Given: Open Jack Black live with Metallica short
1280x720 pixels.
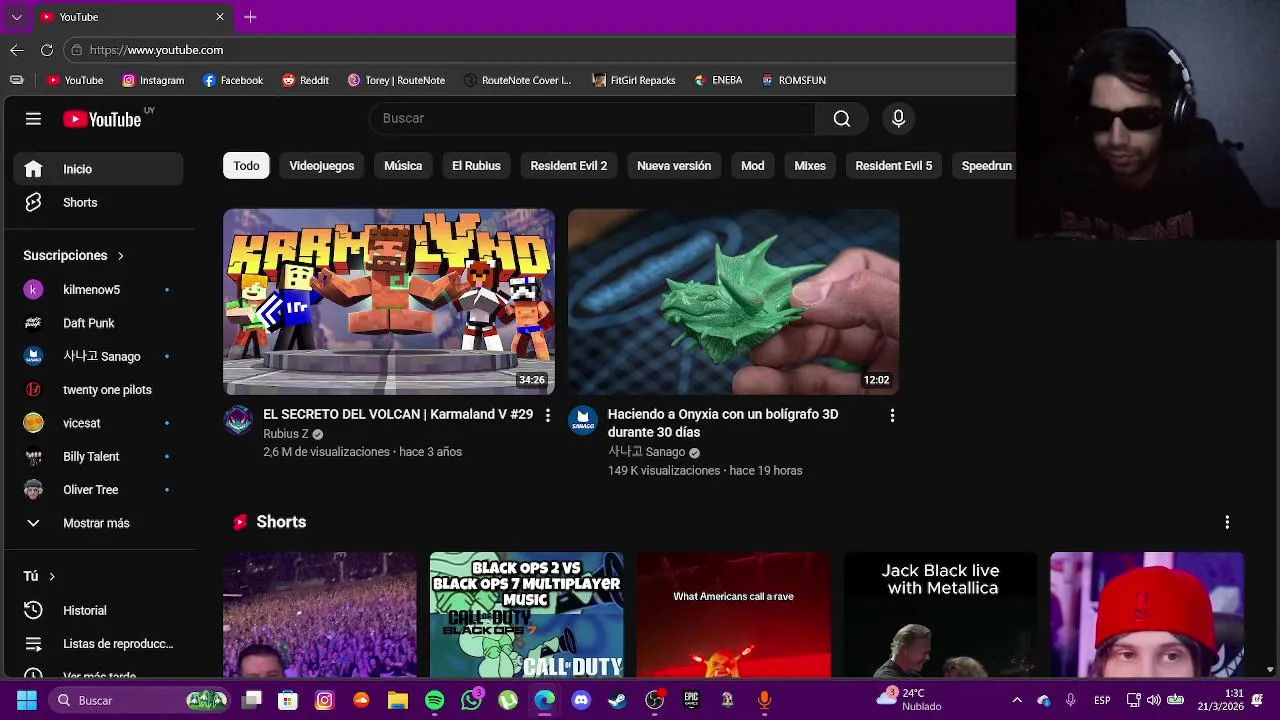Looking at the screenshot, I should coord(940,614).
